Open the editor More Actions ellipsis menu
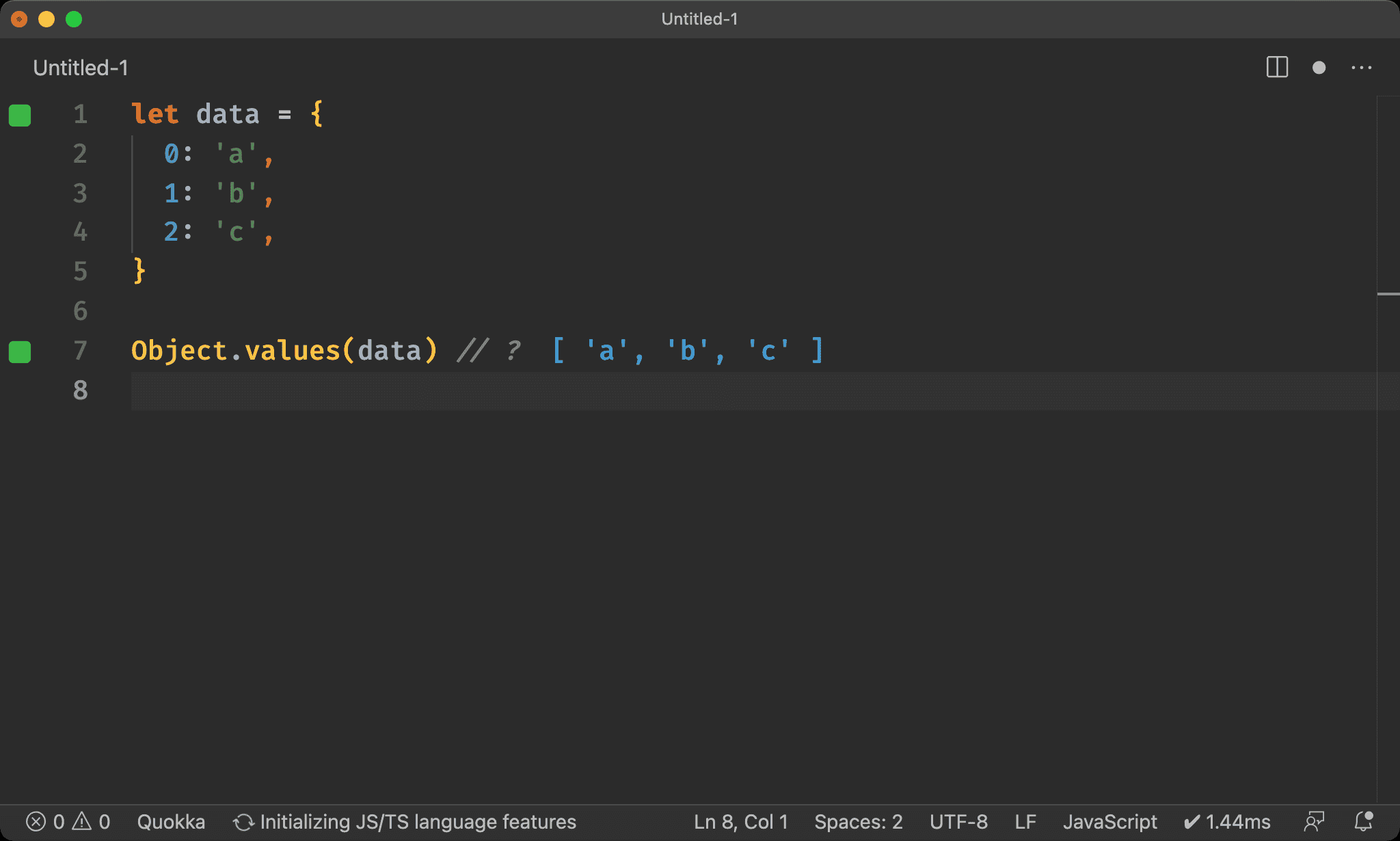This screenshot has width=1400, height=841. pyautogui.click(x=1361, y=67)
